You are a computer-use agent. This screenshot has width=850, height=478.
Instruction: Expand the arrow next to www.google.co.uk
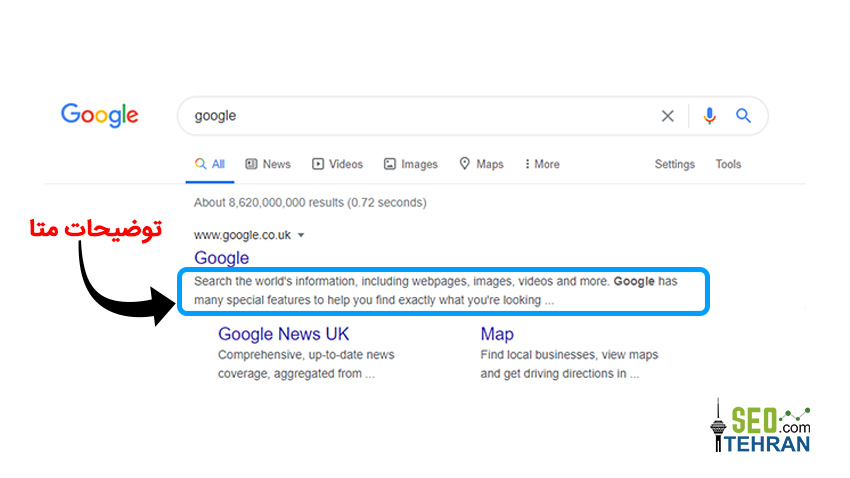[301, 235]
